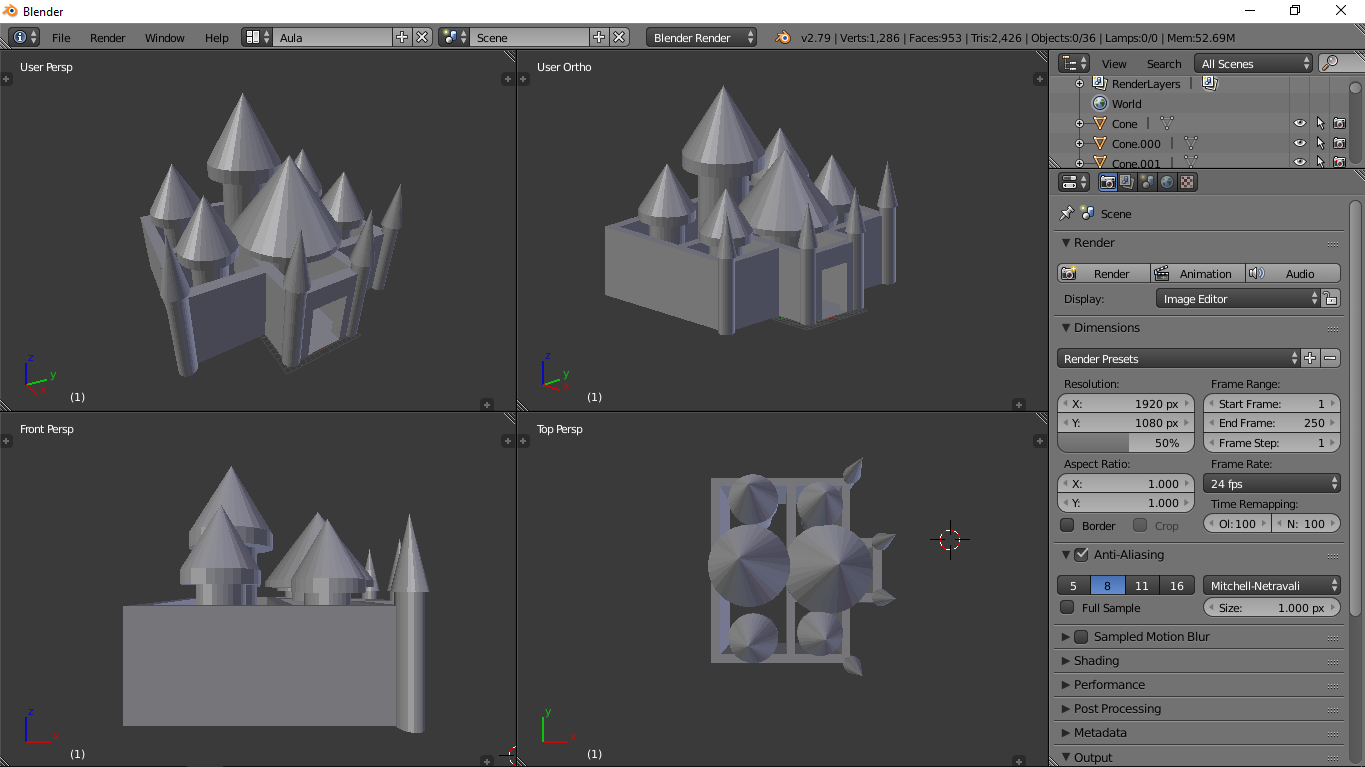Screen dimensions: 1365x767
Task: Enable the Border checkbox
Action: (1067, 525)
